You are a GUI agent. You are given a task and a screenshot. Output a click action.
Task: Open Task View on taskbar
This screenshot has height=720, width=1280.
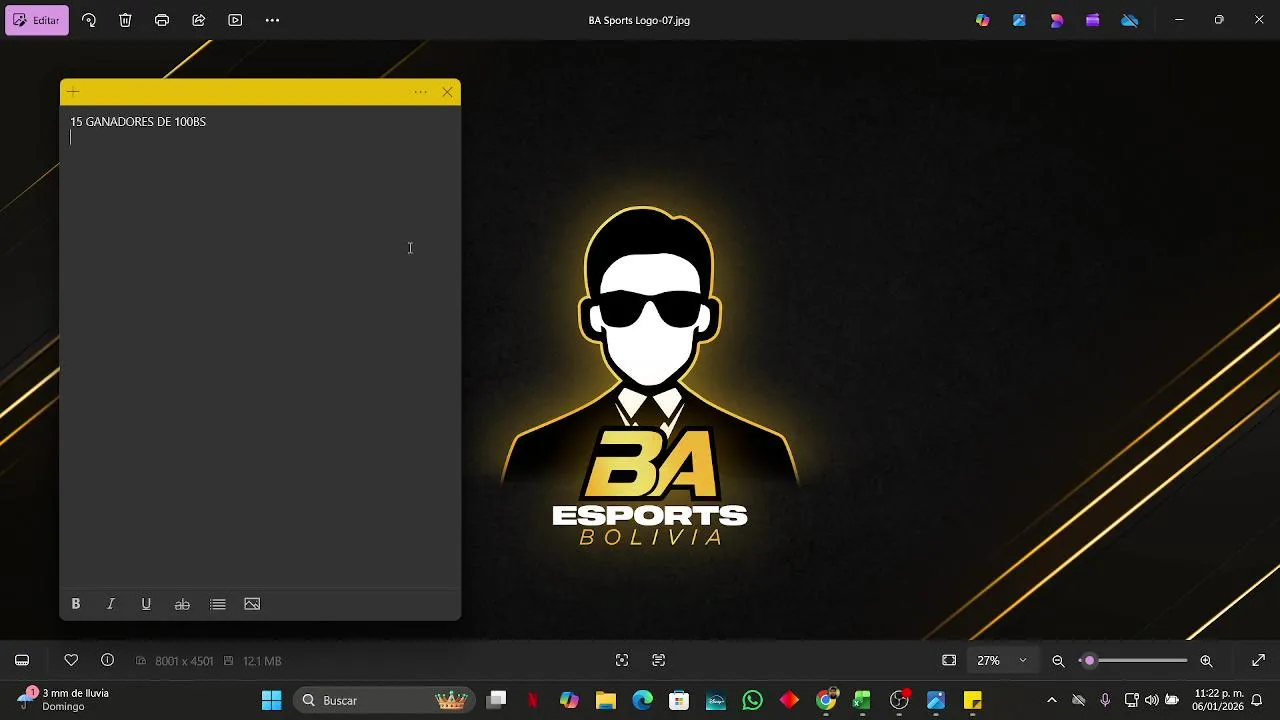tap(496, 700)
